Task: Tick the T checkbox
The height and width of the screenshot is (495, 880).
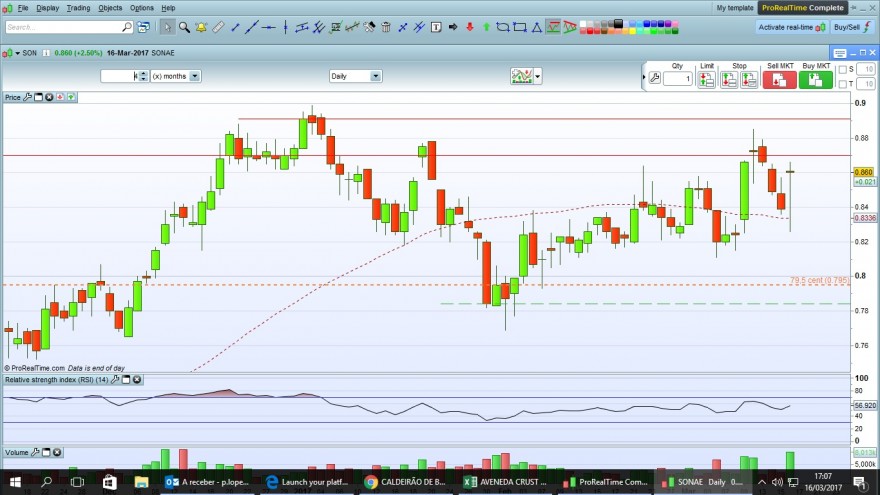Action: pyautogui.click(x=842, y=84)
